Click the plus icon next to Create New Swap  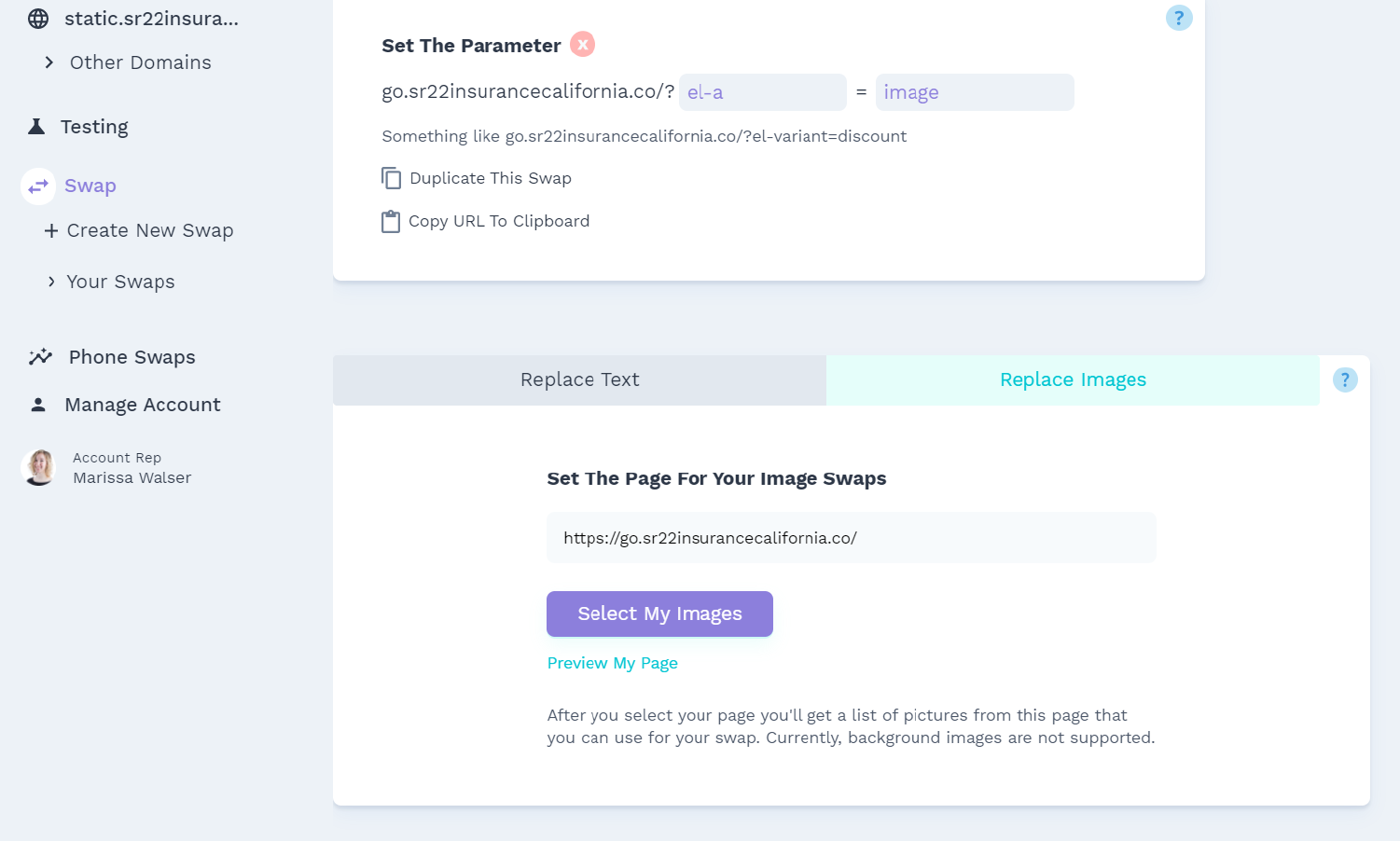point(50,229)
